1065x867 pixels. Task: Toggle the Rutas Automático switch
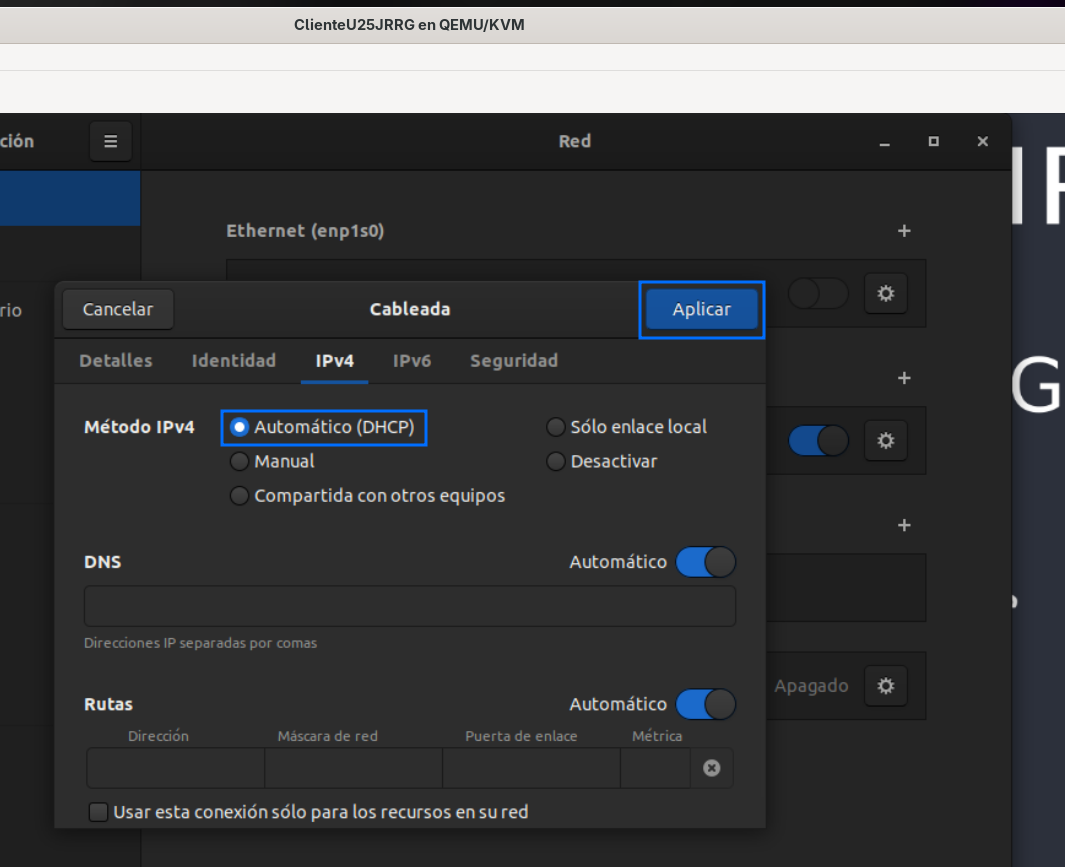(706, 705)
